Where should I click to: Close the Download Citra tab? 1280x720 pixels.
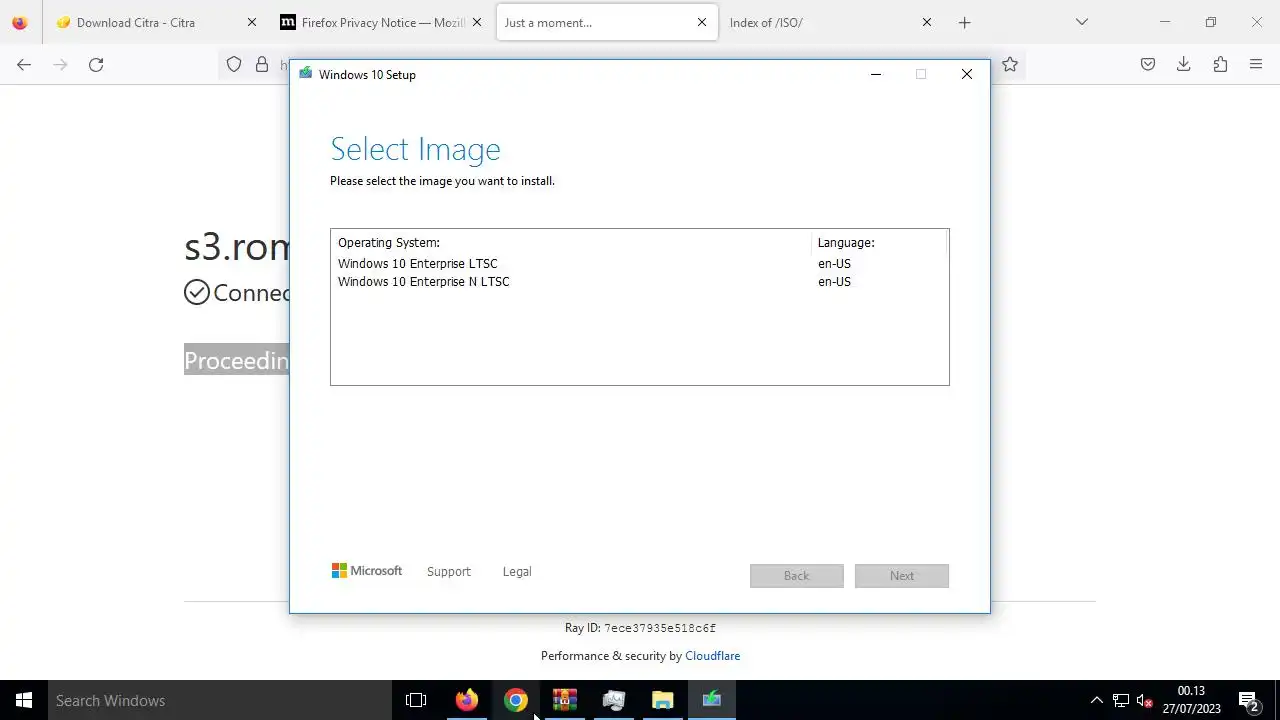(252, 22)
